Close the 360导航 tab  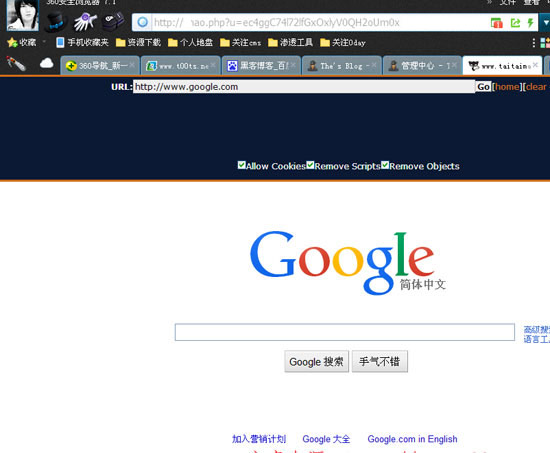[132, 65]
